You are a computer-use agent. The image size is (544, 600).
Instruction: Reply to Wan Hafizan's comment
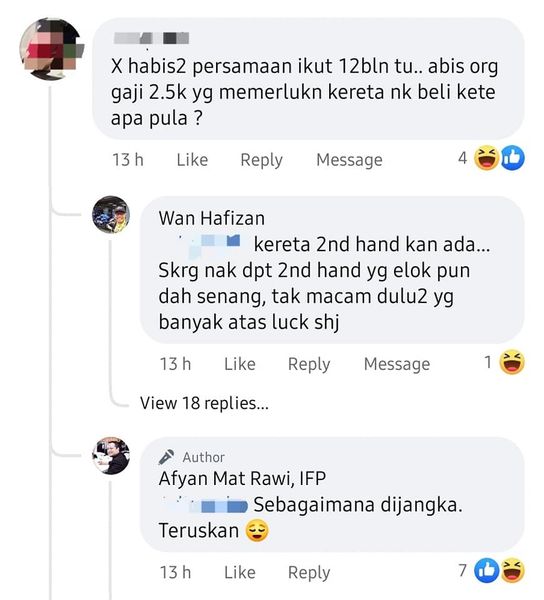click(x=309, y=364)
